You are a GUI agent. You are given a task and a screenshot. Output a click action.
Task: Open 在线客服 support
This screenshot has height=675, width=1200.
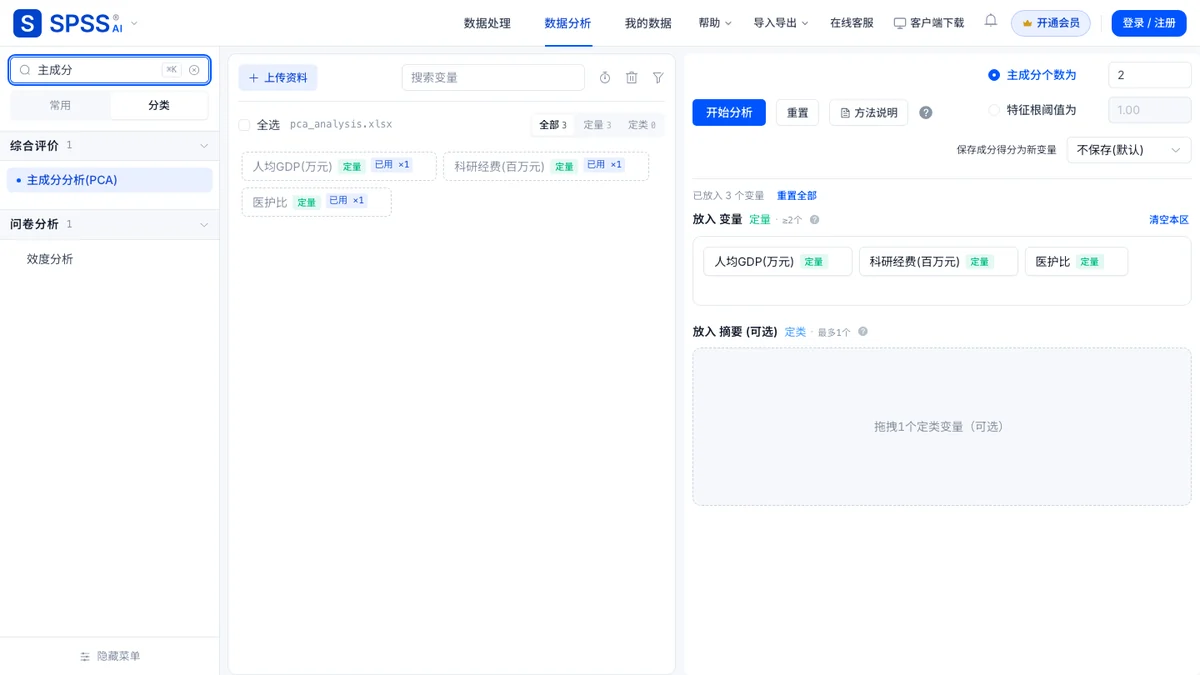point(851,23)
